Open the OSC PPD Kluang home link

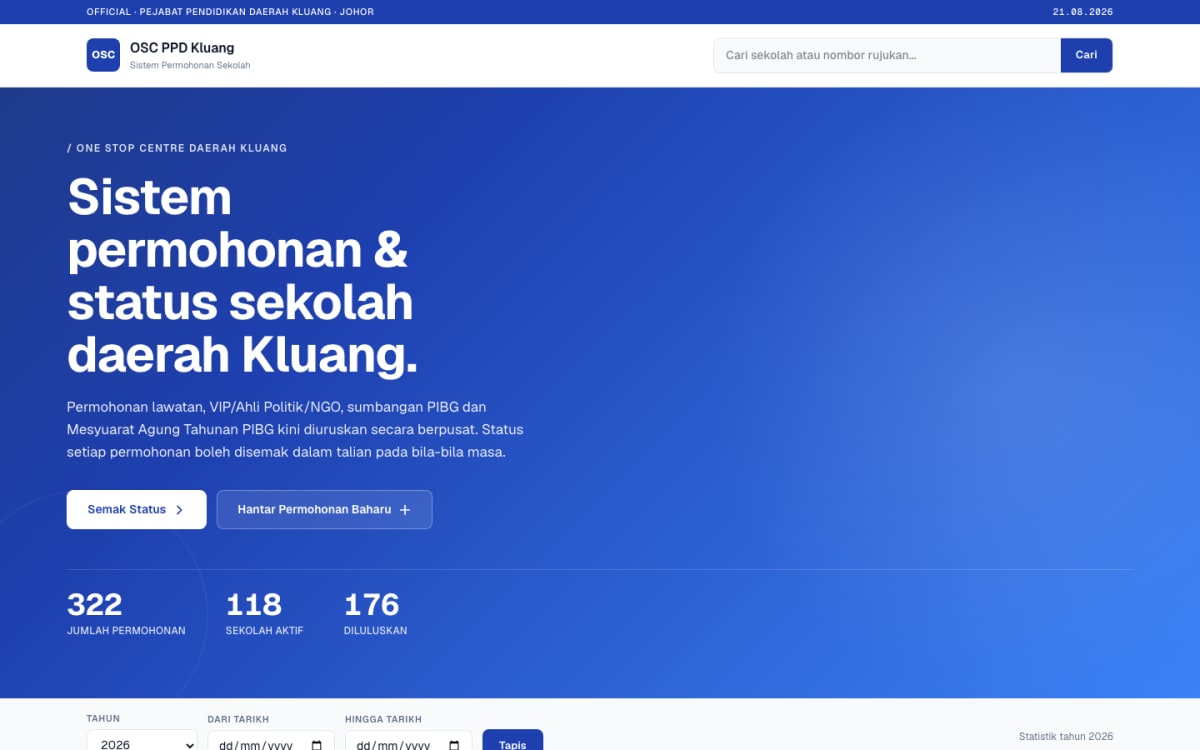click(x=168, y=55)
